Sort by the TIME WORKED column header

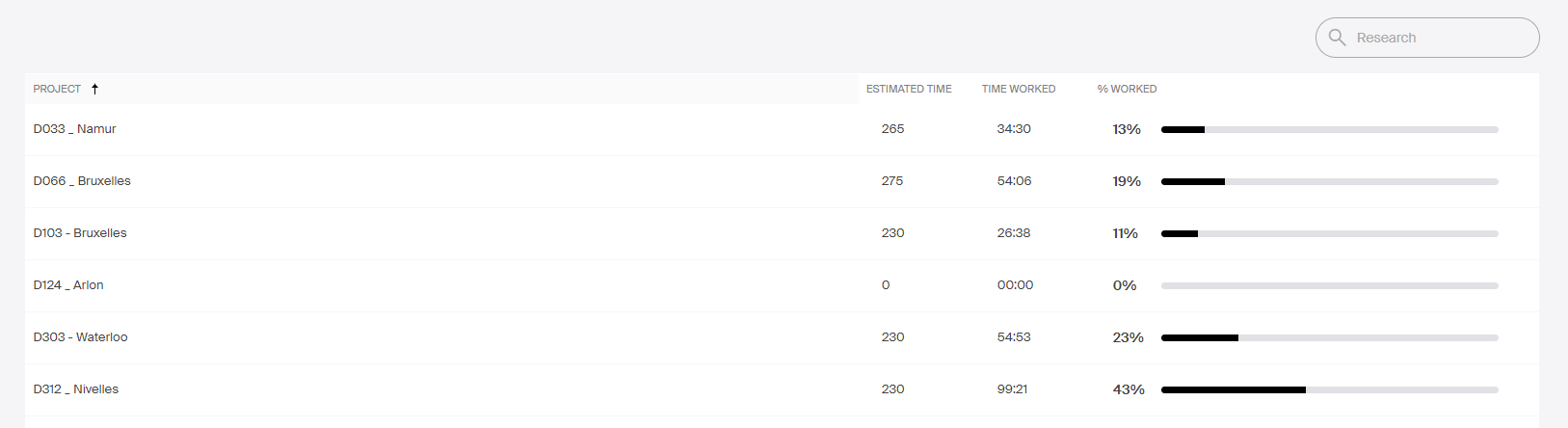tap(1019, 89)
